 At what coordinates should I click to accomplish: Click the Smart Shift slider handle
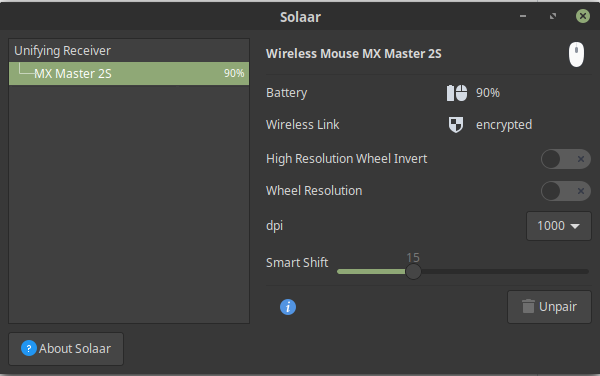413,272
